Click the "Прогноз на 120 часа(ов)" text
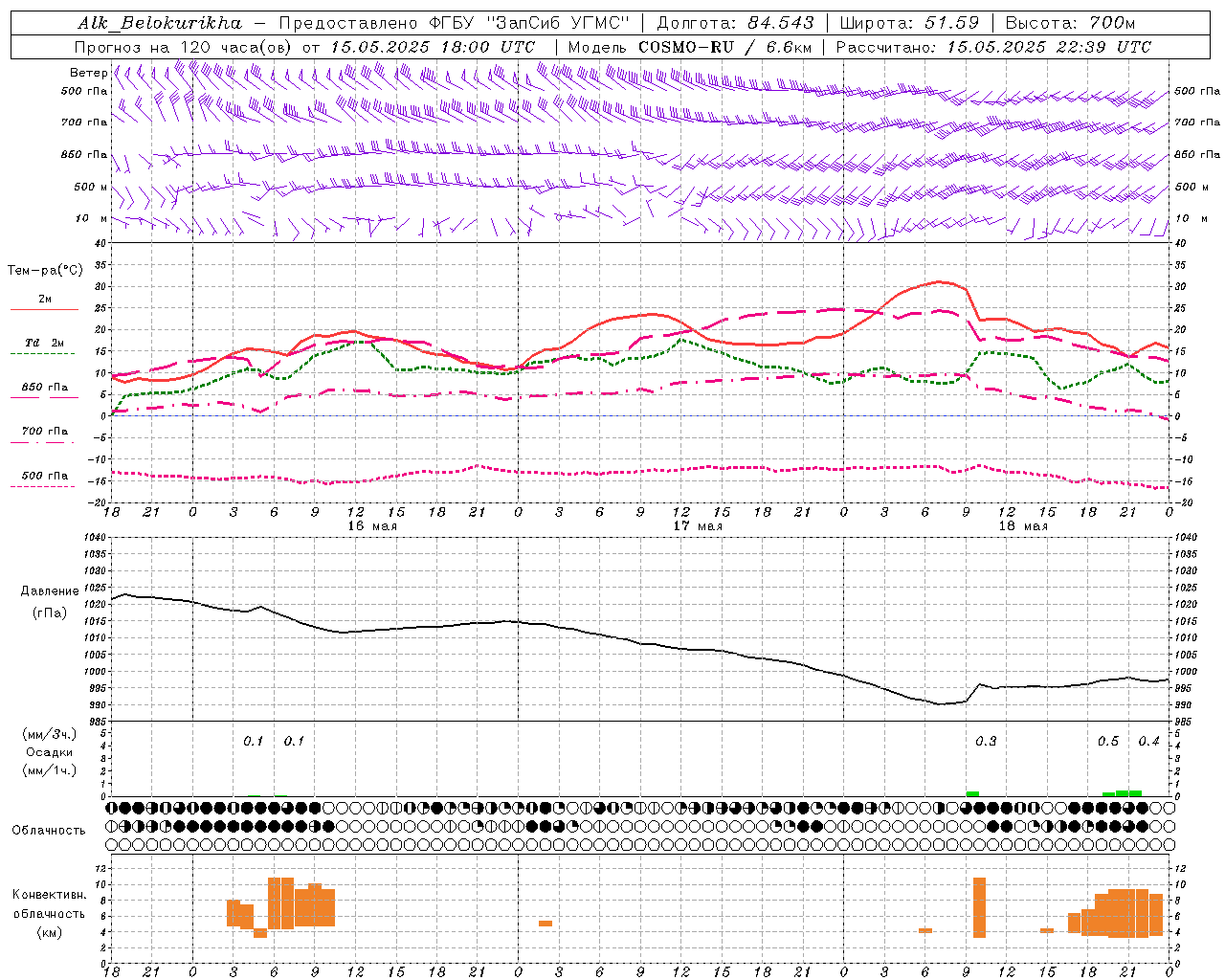 coord(184,47)
